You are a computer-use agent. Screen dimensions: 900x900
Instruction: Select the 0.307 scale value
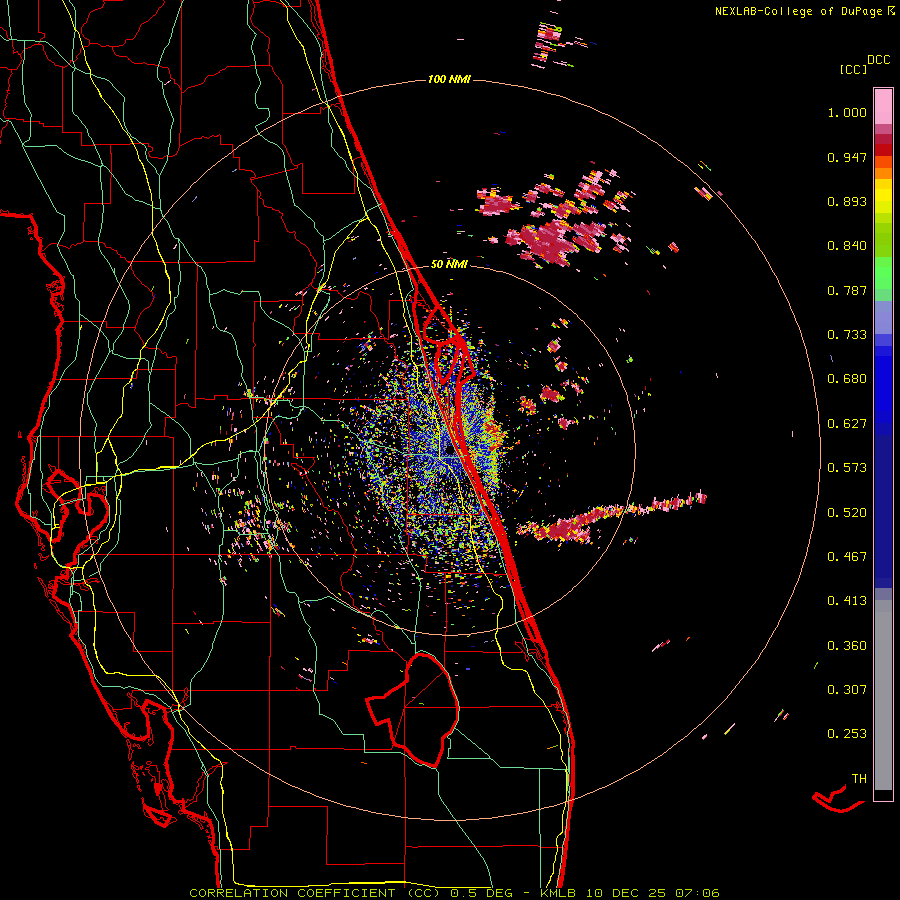pos(847,690)
